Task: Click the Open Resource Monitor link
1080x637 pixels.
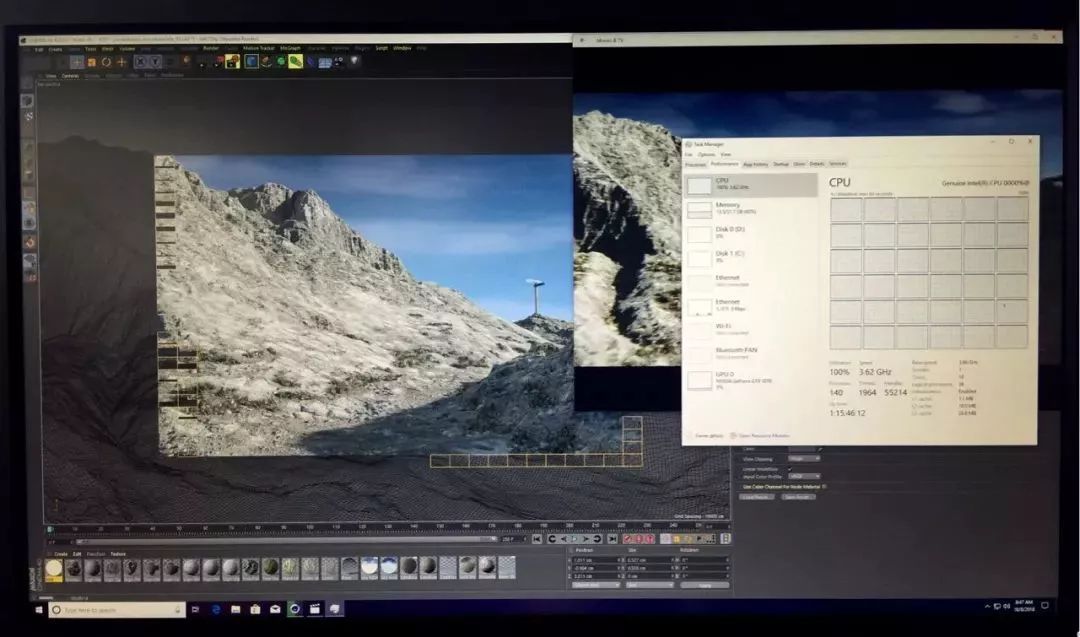Action: [x=762, y=436]
